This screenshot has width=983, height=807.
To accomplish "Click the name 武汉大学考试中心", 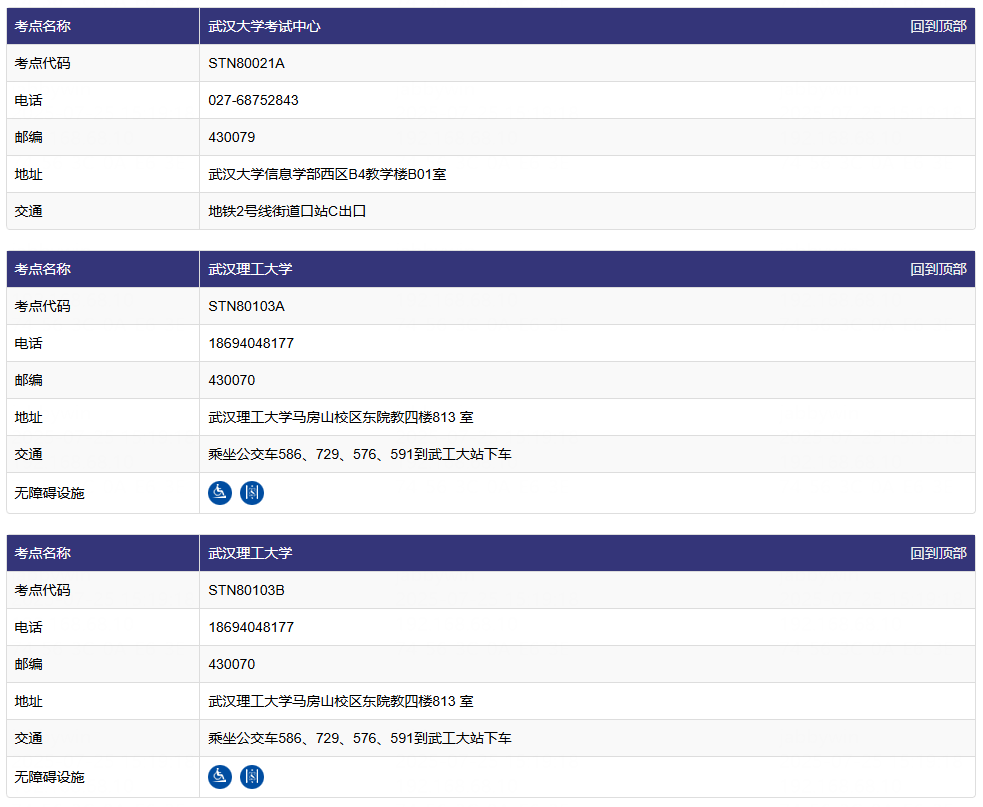I will point(265,26).
